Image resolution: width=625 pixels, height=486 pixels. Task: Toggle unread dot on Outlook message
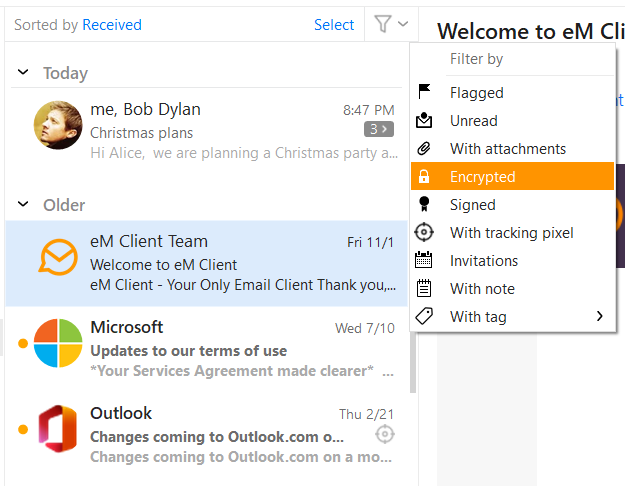[x=23, y=429]
